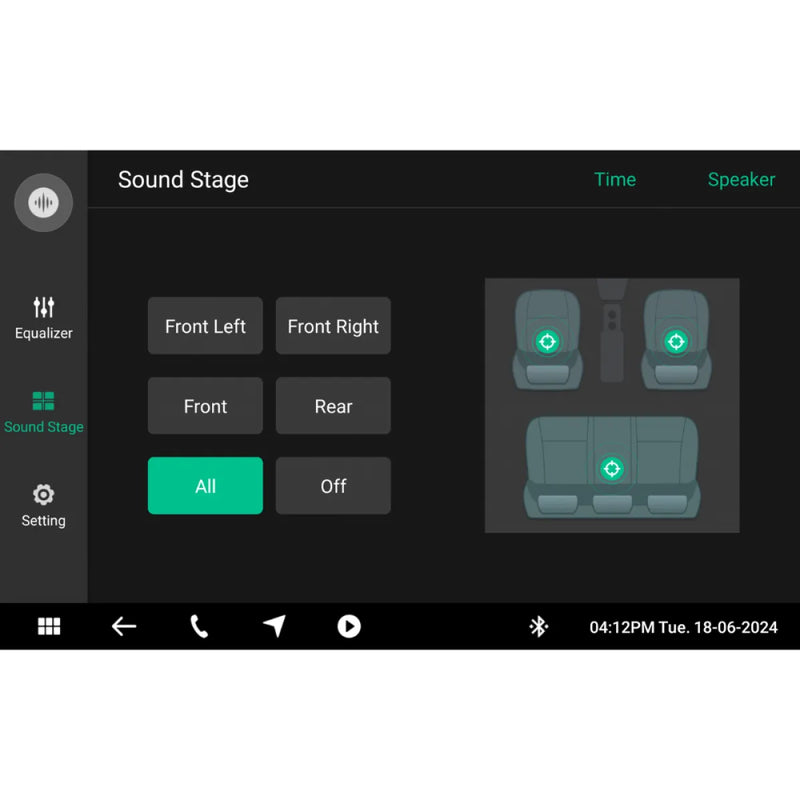The image size is (800, 800).
Task: Switch to the Speaker tab
Action: [x=741, y=180]
